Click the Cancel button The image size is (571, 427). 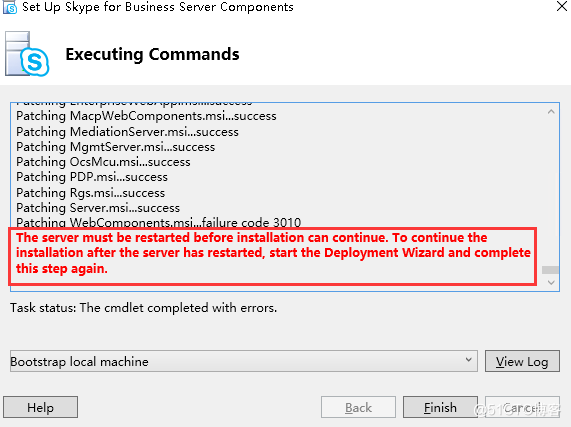tap(522, 407)
